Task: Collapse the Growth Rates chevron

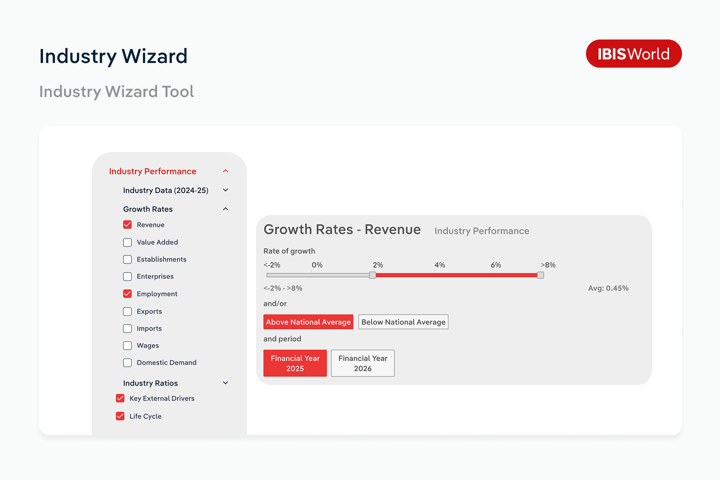Action: coord(225,209)
